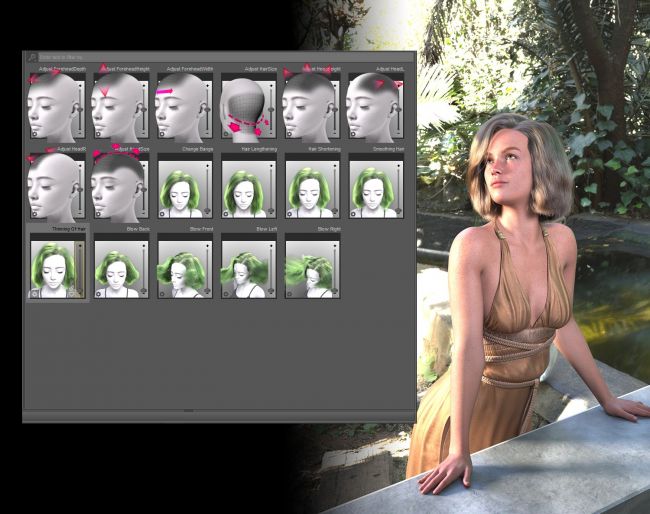
Task: Open gear settings on Adjust HeadHeight tile
Action: coord(290,133)
